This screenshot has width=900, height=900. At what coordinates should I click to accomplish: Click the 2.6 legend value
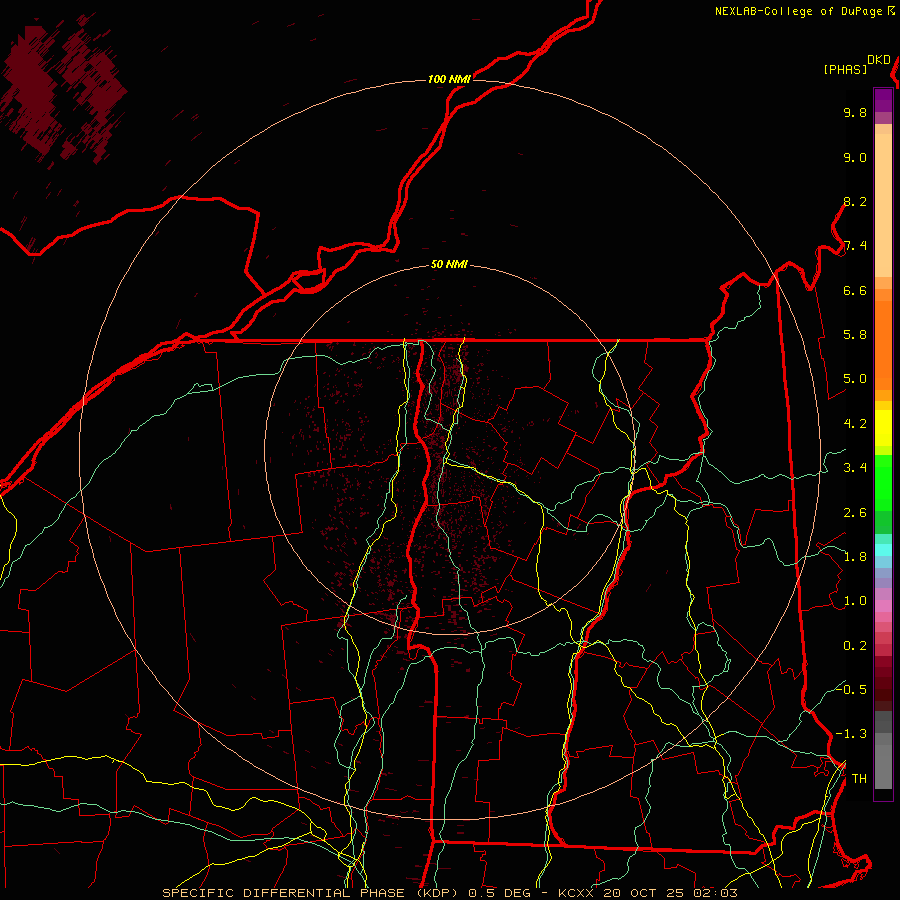click(855, 513)
